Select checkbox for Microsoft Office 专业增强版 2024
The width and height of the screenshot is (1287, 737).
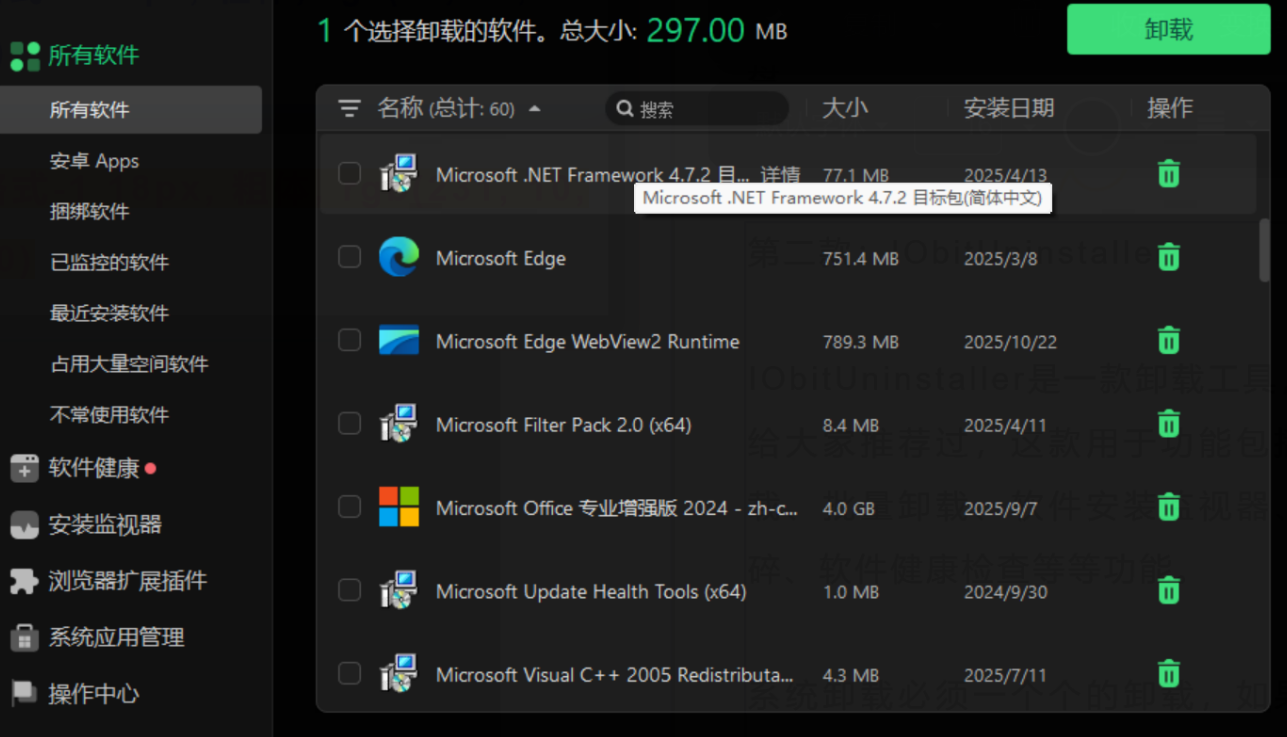pos(349,507)
